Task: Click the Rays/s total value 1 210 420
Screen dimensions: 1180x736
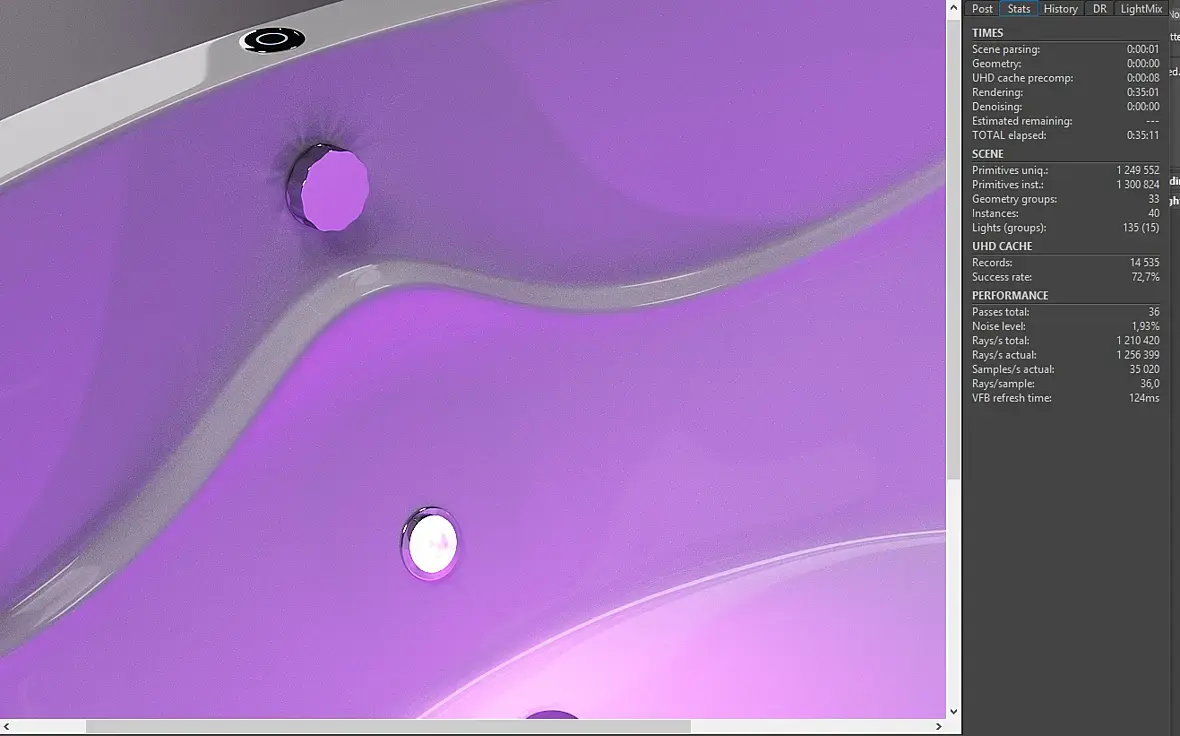Action: (1138, 341)
